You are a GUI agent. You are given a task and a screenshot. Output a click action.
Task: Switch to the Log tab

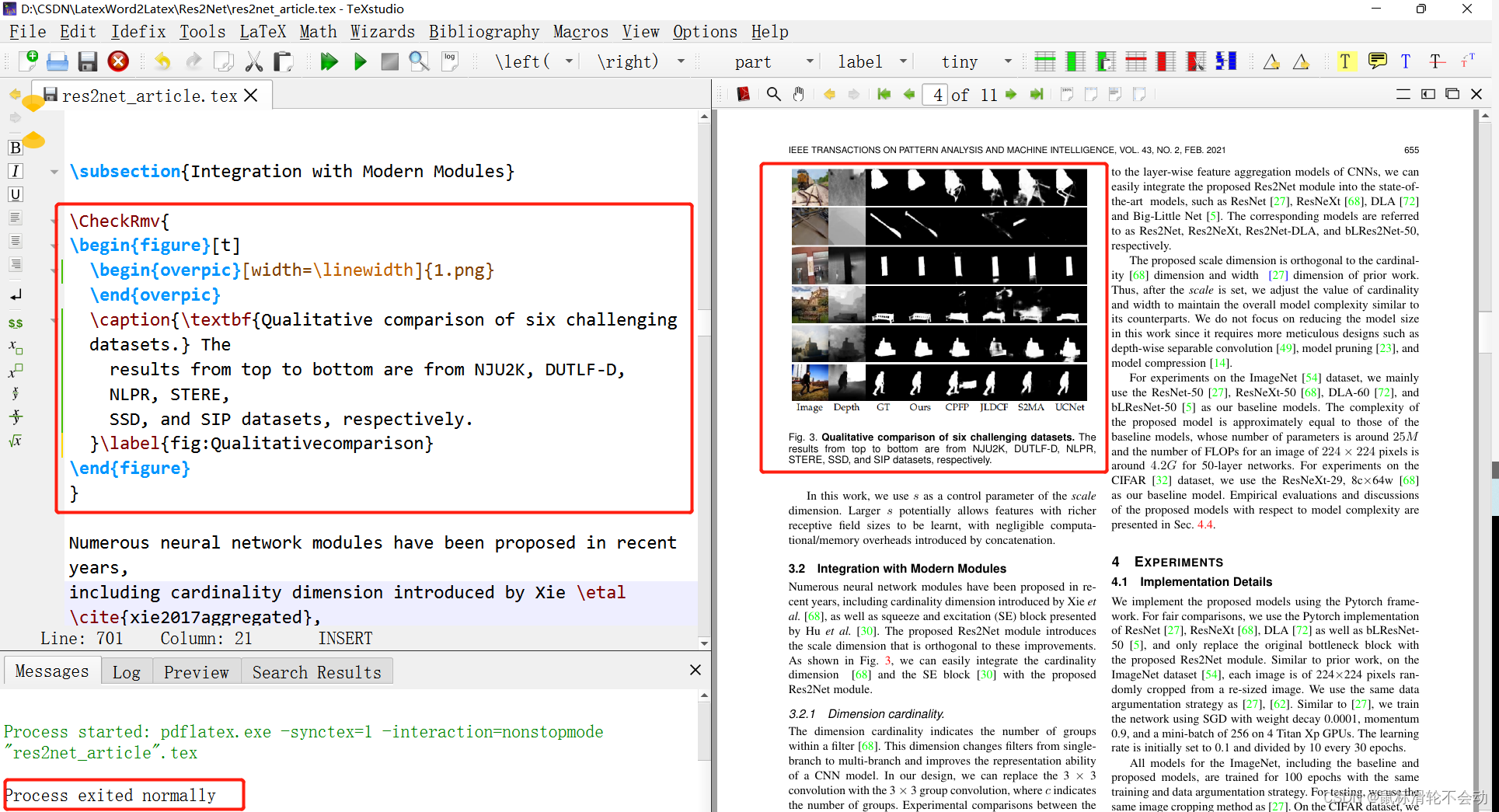[127, 672]
